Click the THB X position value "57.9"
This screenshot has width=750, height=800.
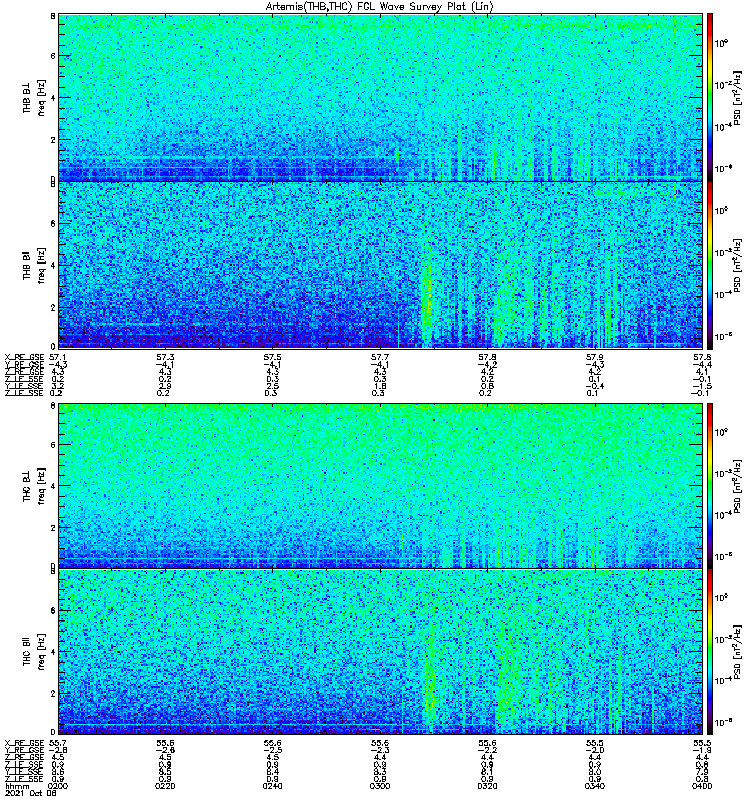click(594, 357)
